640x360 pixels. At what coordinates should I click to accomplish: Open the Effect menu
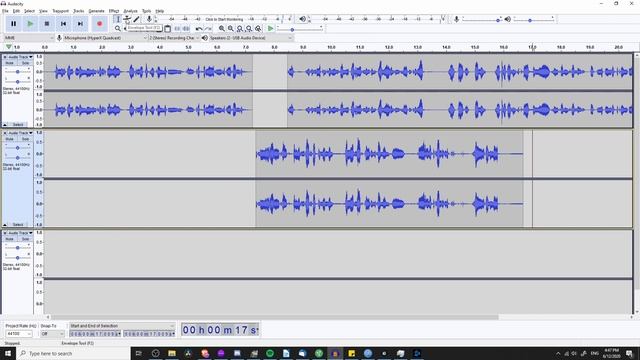pos(114,11)
